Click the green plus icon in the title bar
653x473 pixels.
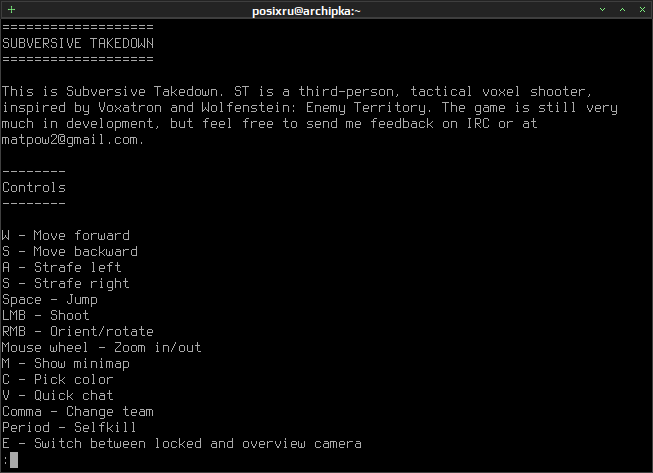coord(11,10)
